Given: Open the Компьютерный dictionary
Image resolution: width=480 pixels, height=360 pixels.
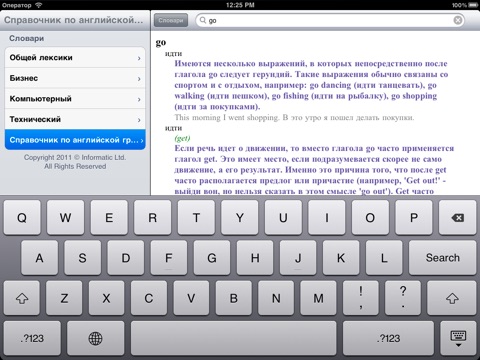Looking at the screenshot, I should point(75,99).
